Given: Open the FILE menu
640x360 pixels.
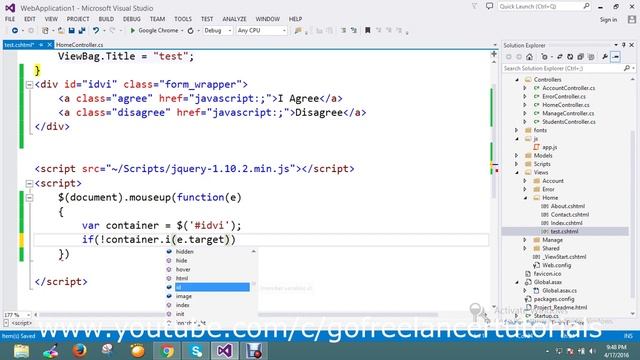Looking at the screenshot, I should tap(10, 19).
